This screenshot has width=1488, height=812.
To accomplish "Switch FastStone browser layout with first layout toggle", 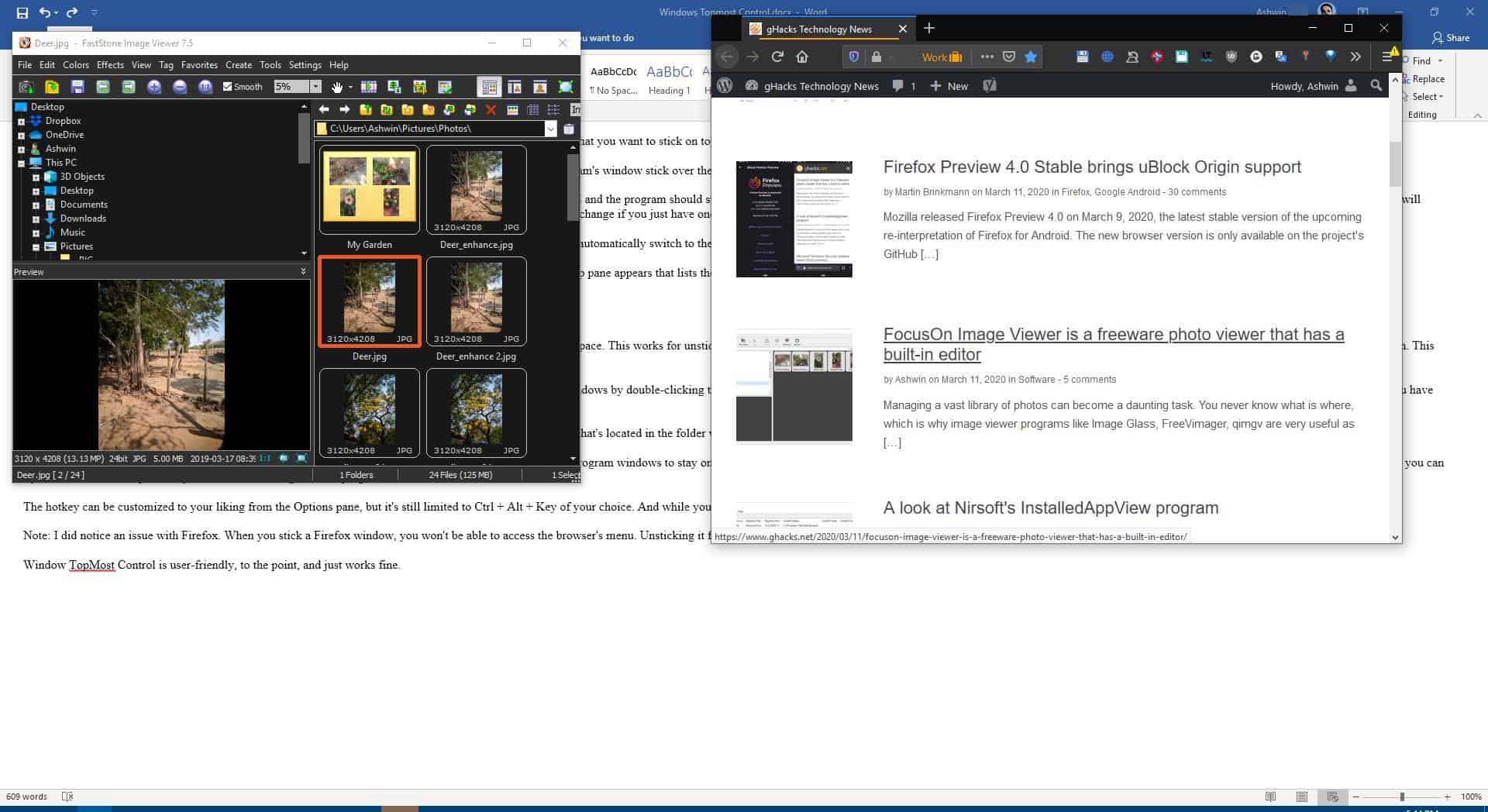I will click(490, 87).
